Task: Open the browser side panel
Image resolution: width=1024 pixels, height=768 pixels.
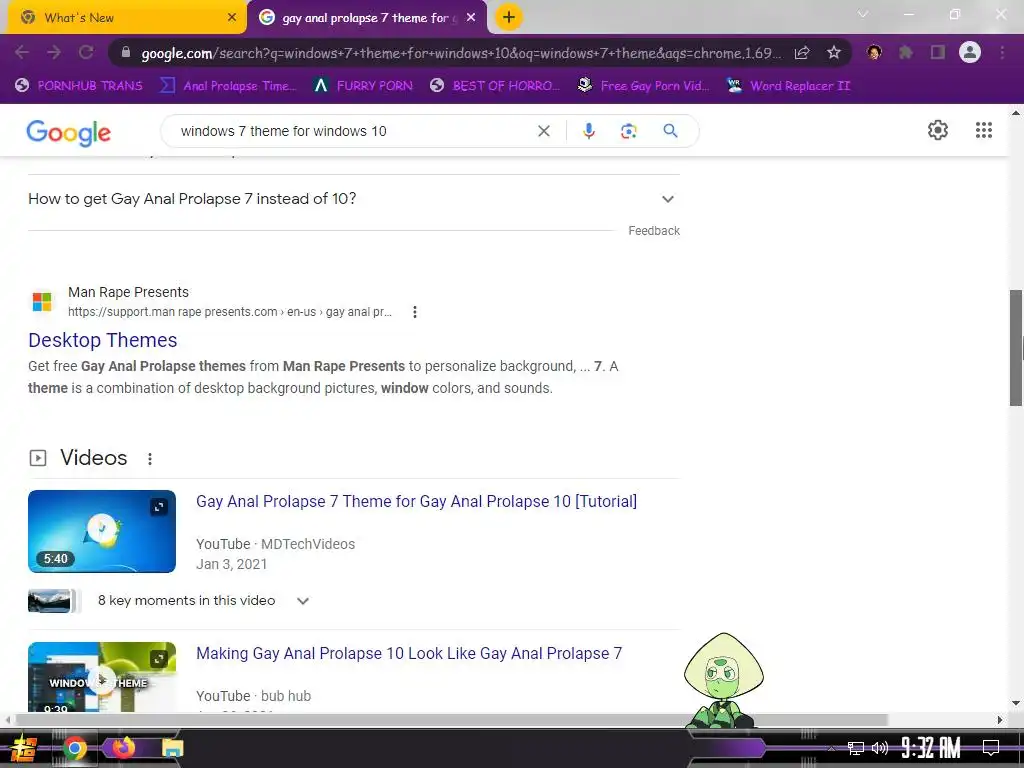Action: [938, 52]
